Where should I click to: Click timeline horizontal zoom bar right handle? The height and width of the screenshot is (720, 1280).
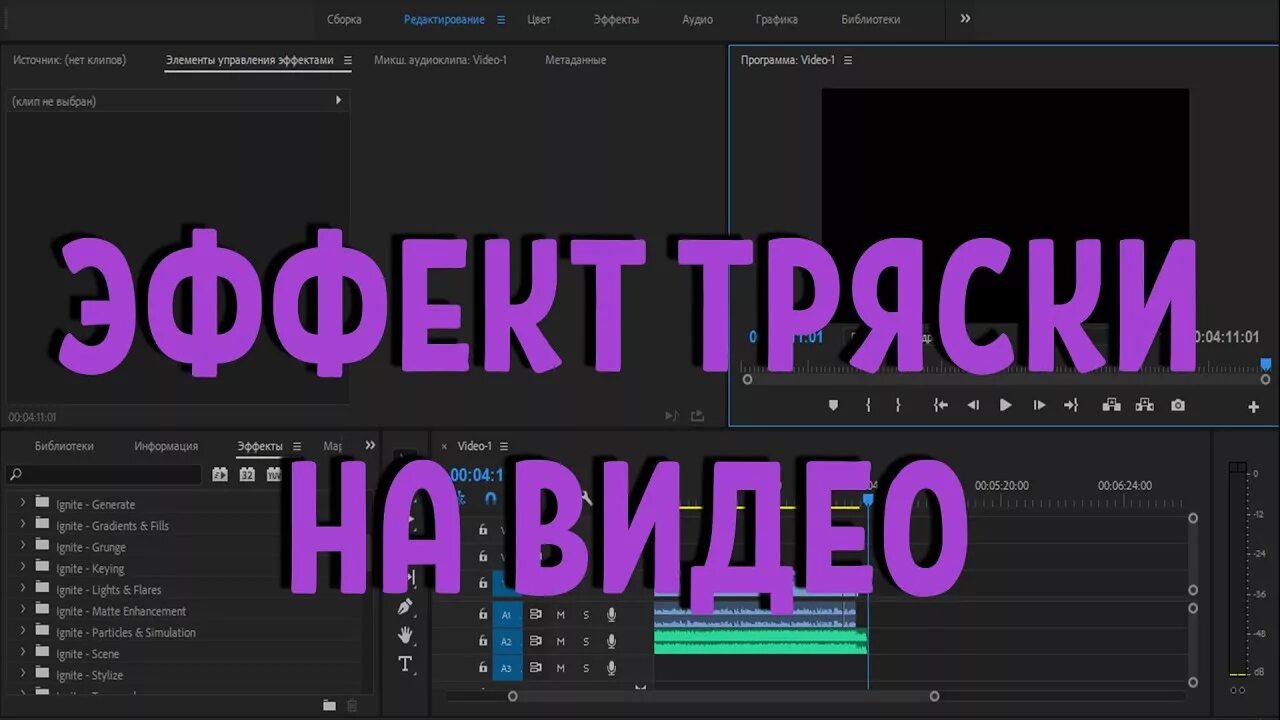[x=934, y=696]
